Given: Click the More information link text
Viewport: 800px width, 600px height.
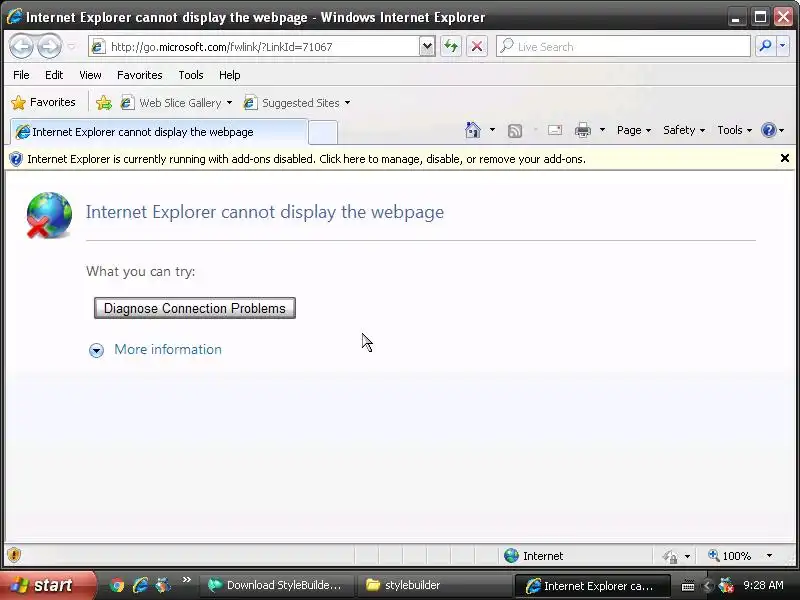Looking at the screenshot, I should [x=168, y=349].
